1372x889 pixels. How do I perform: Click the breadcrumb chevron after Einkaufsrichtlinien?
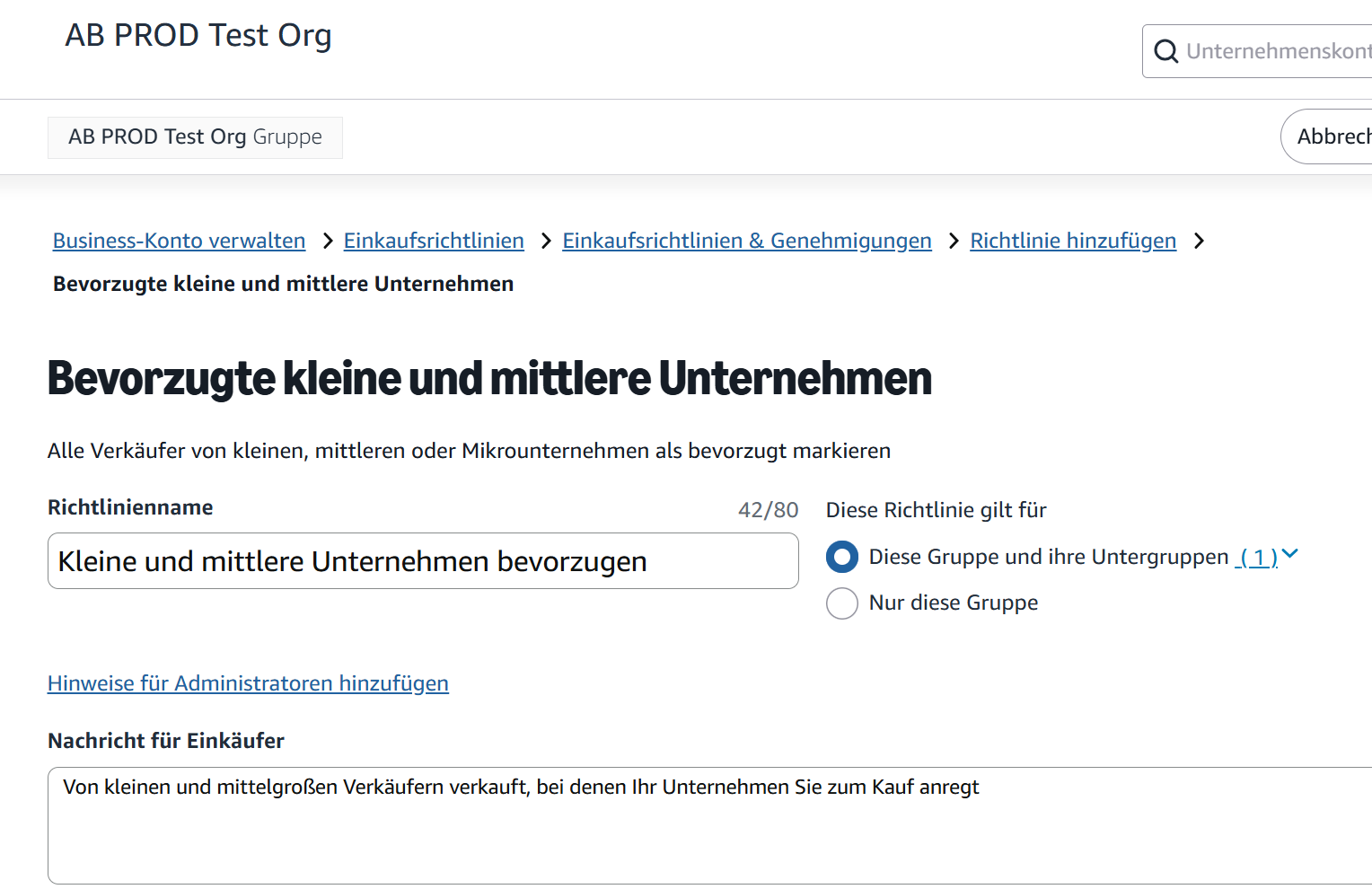[545, 241]
